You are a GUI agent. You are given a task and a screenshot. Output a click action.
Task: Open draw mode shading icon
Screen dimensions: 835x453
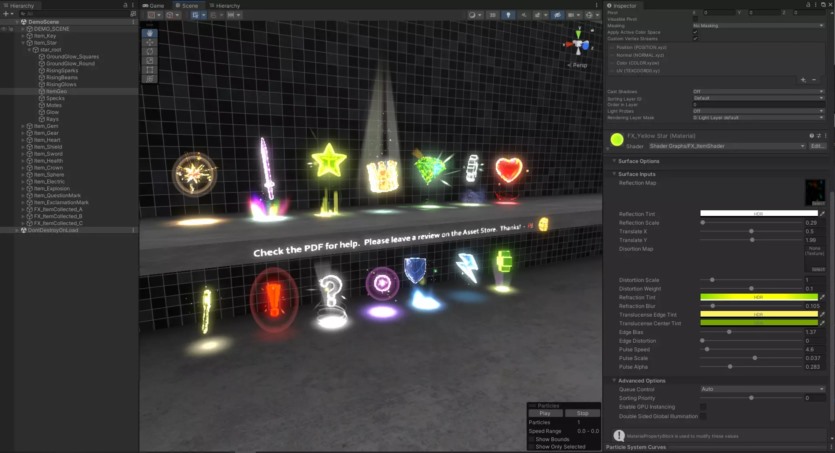[x=473, y=15]
